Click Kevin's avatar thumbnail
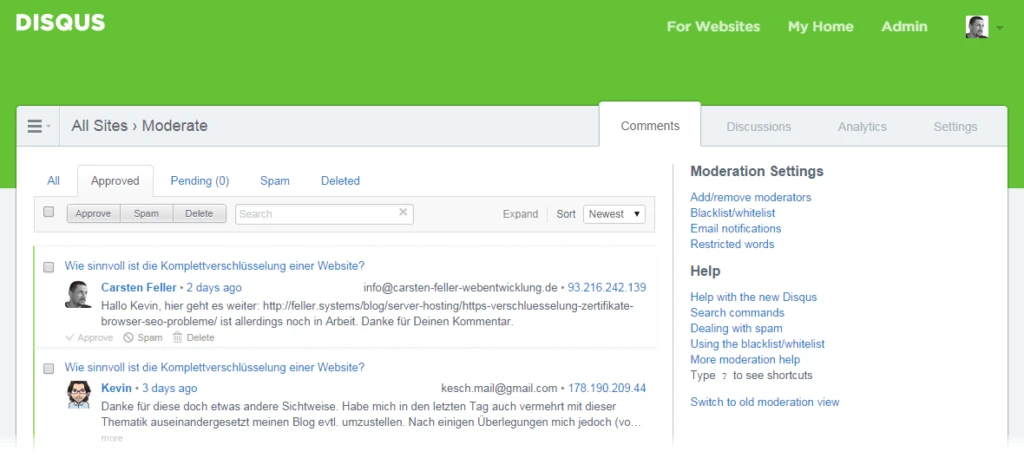The height and width of the screenshot is (458, 1024). pyautogui.click(x=78, y=395)
